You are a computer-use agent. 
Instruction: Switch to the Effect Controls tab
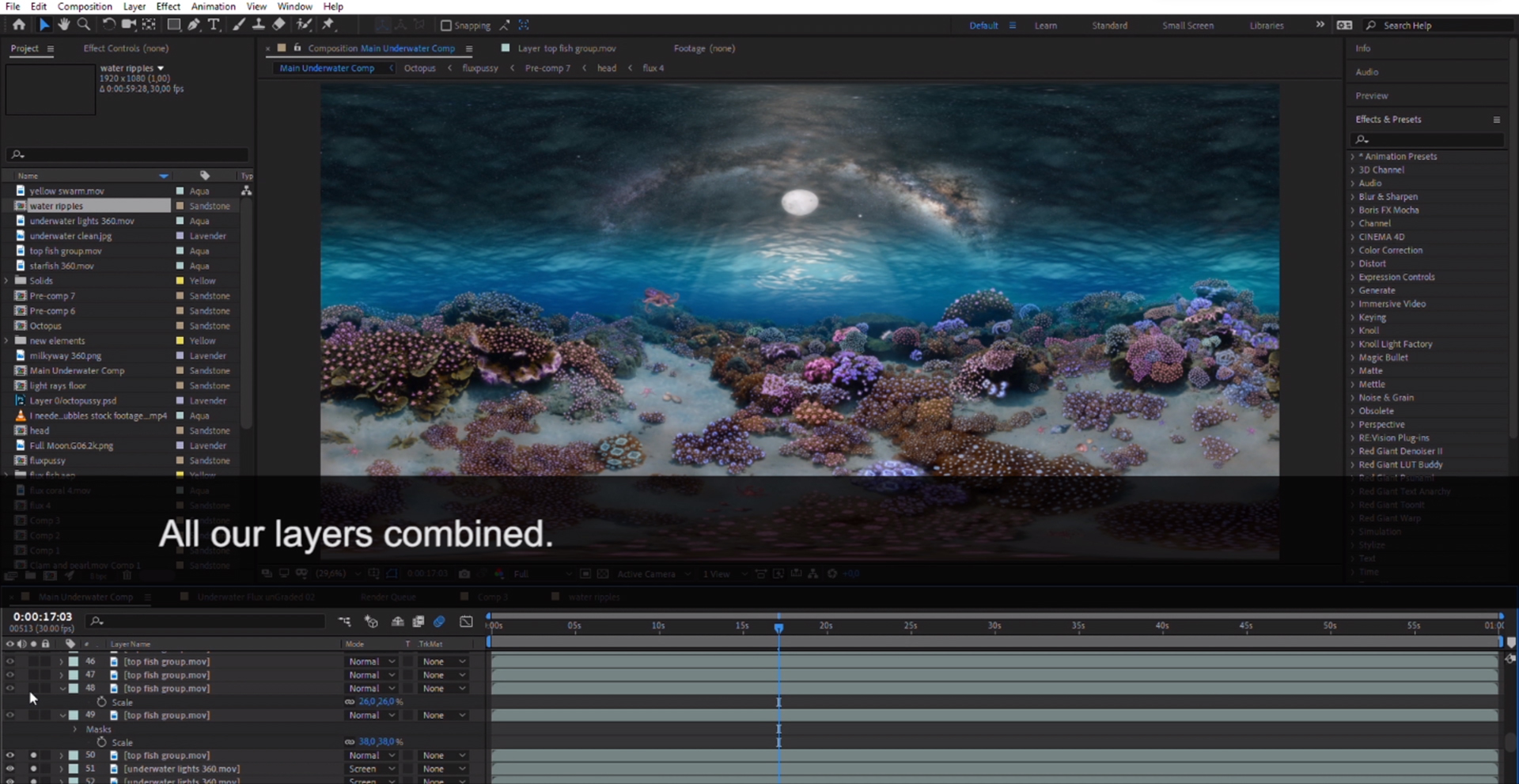126,48
